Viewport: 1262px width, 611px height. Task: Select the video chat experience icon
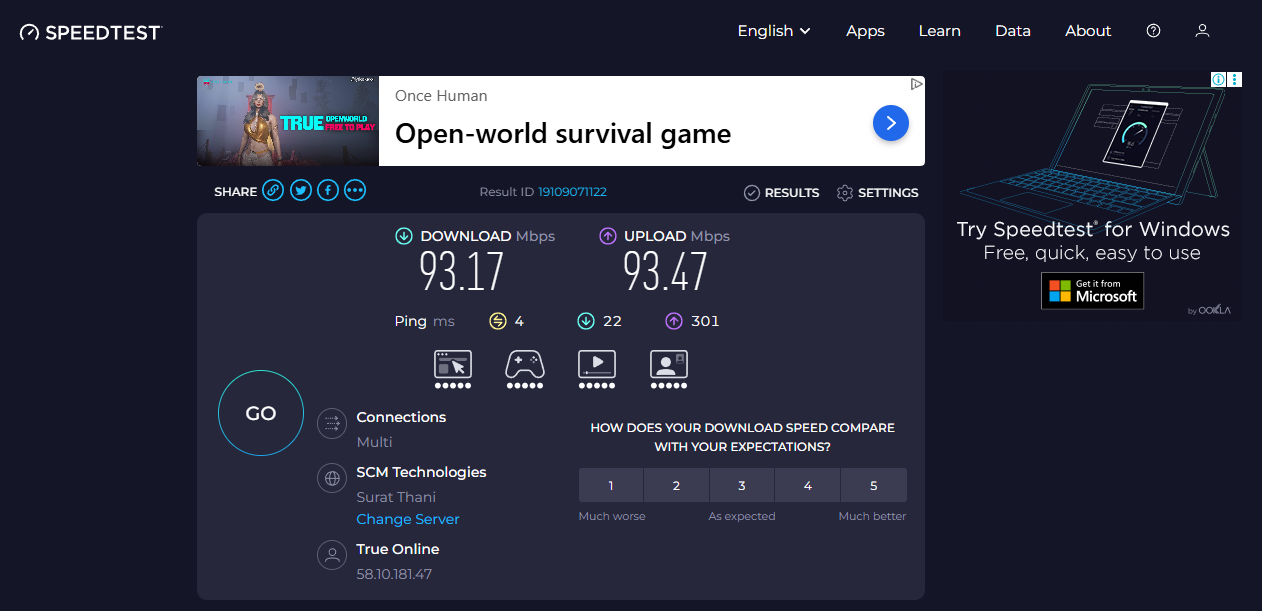click(669, 369)
